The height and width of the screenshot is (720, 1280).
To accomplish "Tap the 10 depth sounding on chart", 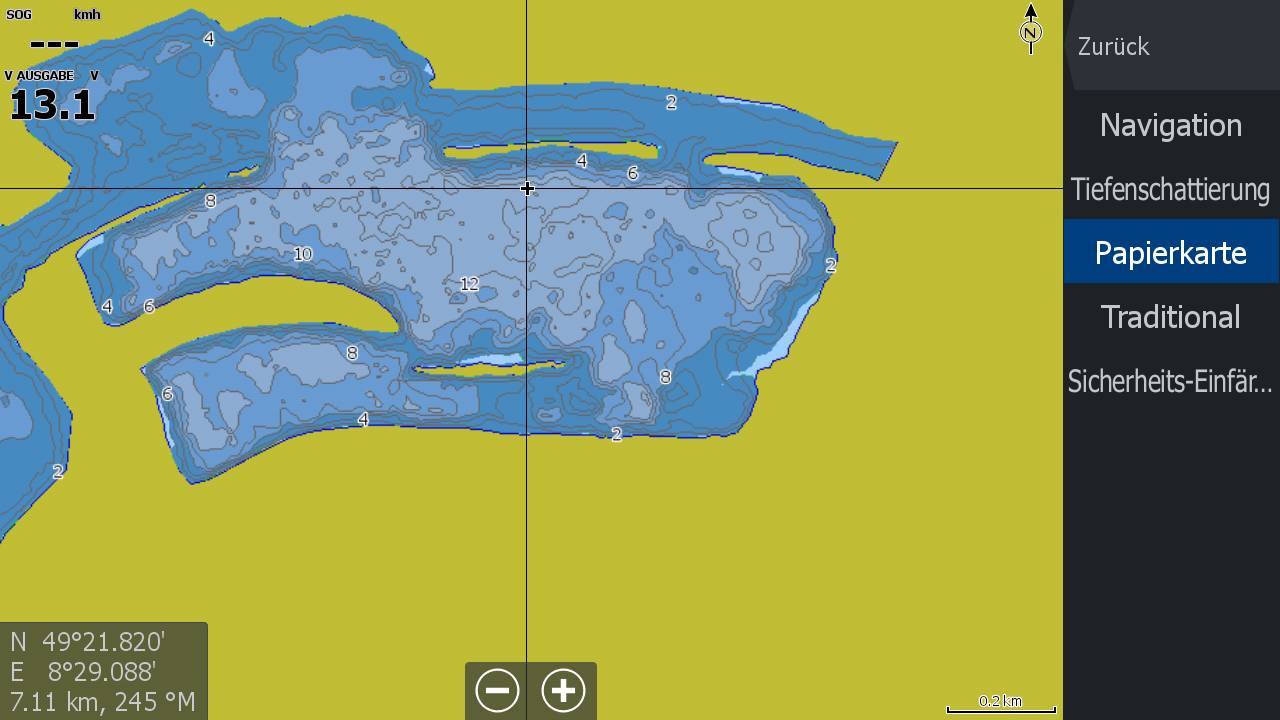I will [302, 254].
